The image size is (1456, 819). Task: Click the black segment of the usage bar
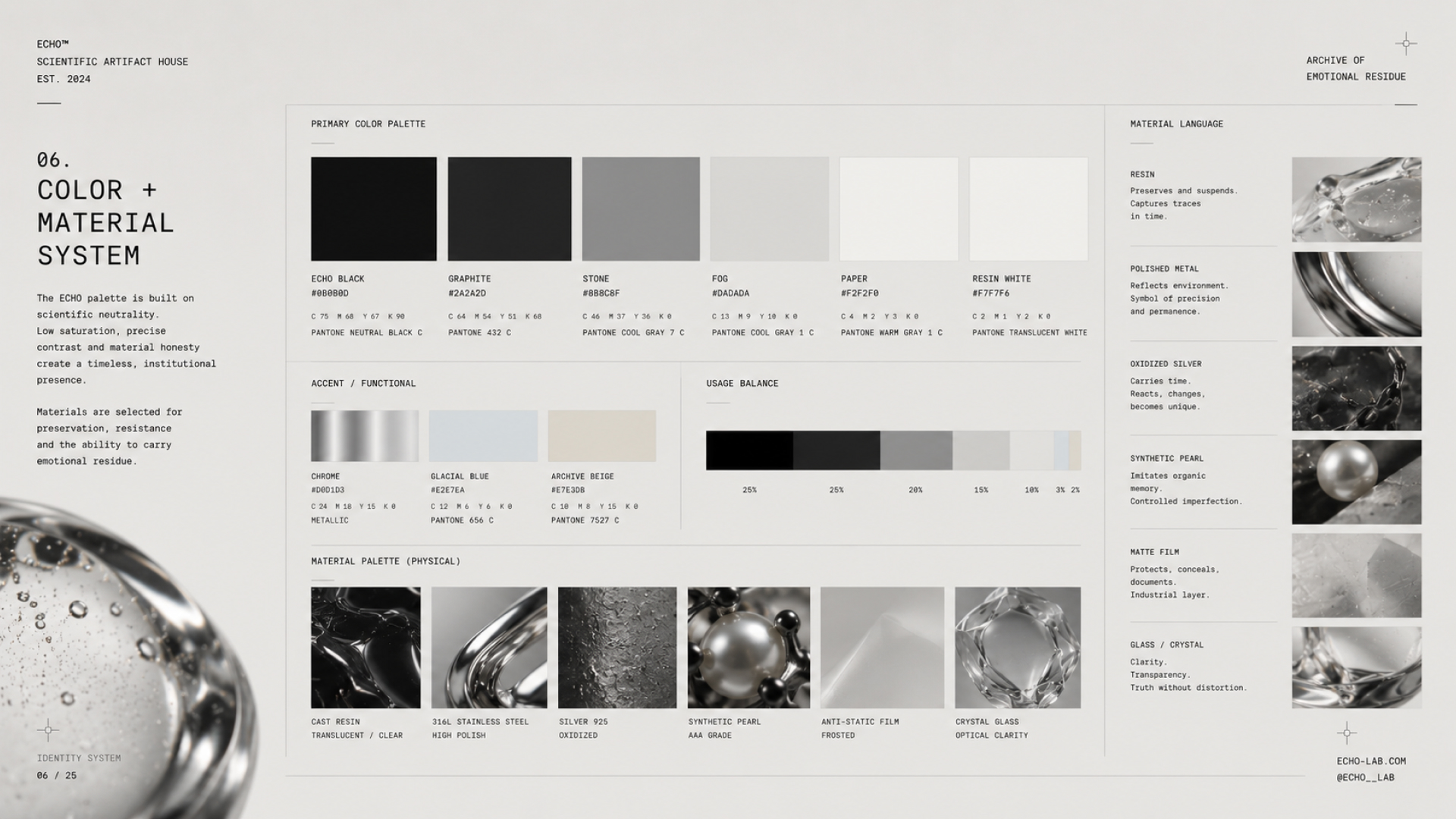click(x=749, y=450)
